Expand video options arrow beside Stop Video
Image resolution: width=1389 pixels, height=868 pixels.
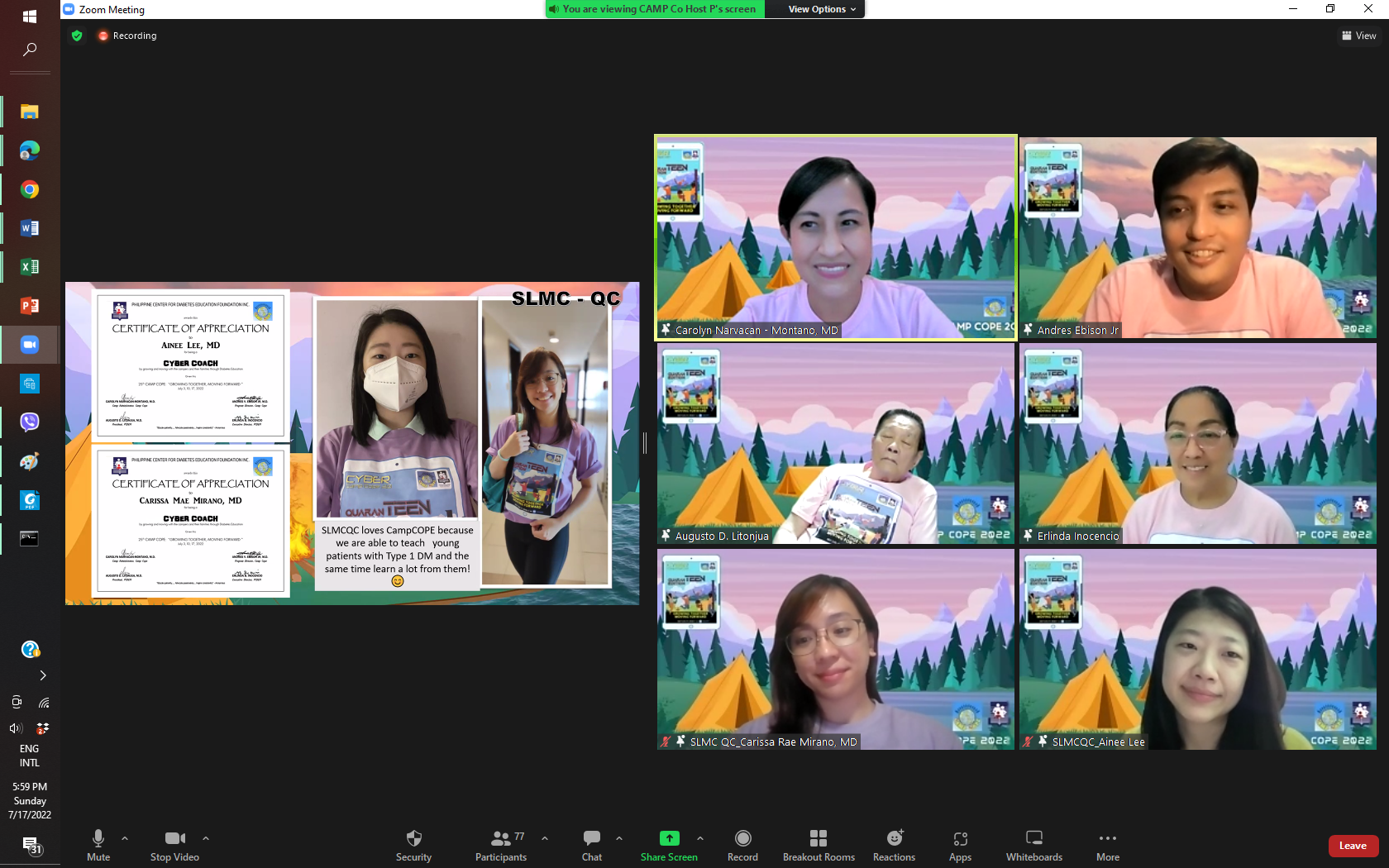tap(206, 838)
